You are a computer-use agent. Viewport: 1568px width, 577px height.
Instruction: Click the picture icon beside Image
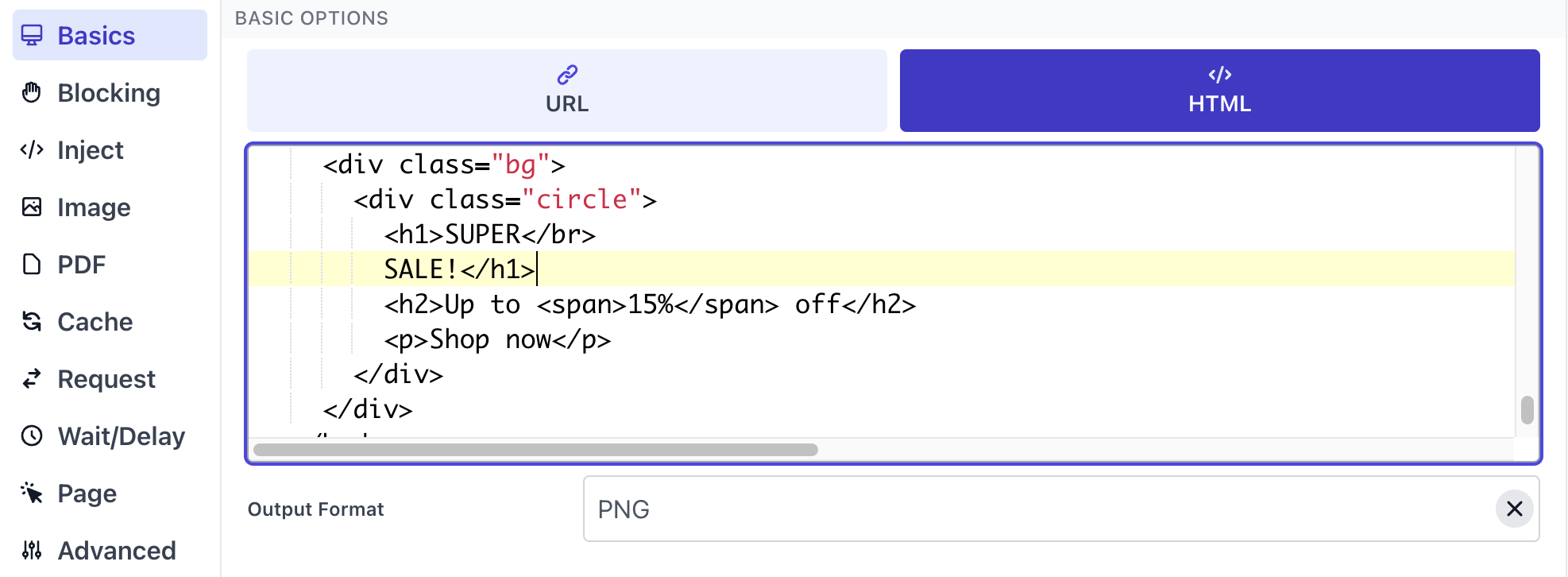[32, 207]
